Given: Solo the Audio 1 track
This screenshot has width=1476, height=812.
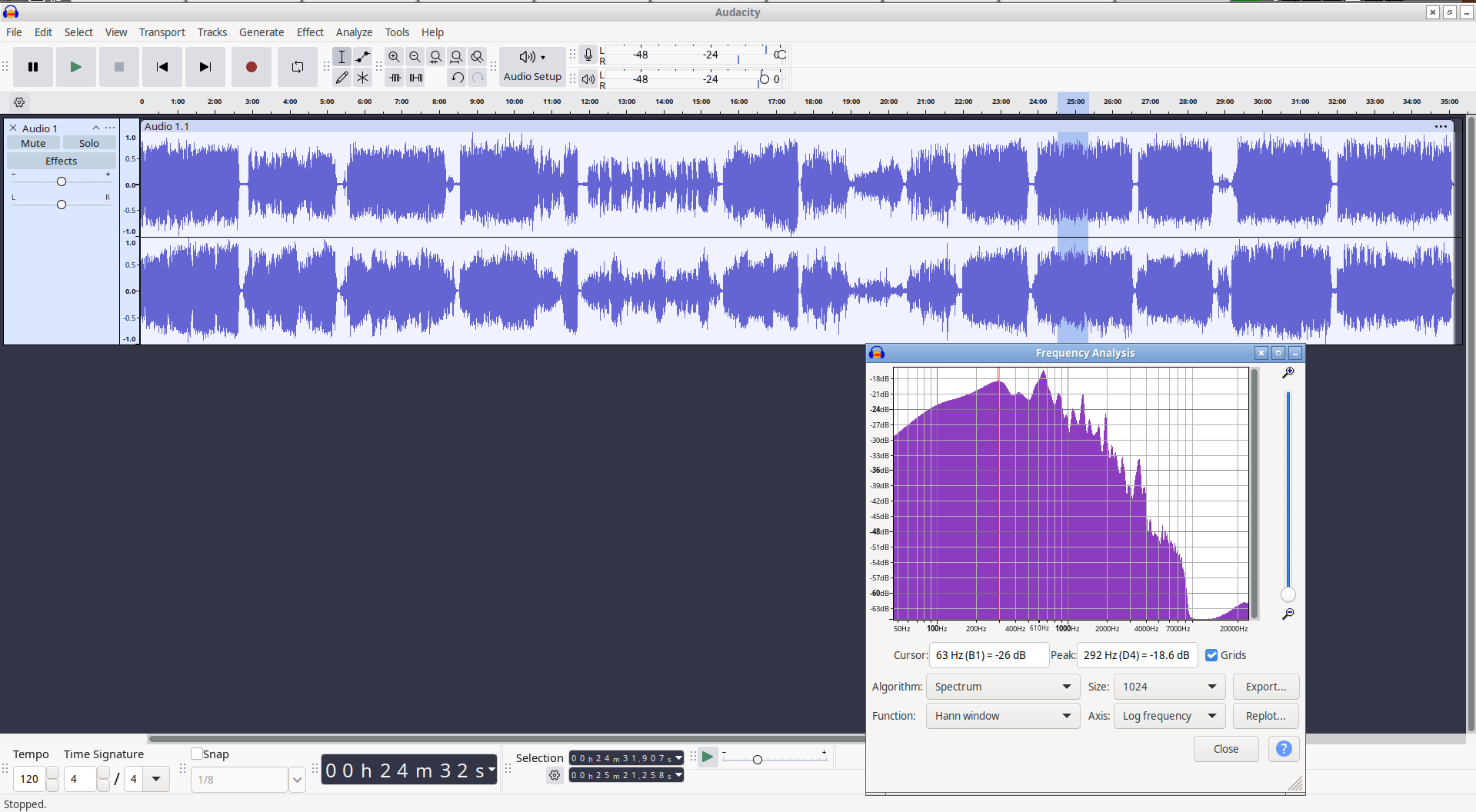Looking at the screenshot, I should pos(89,143).
